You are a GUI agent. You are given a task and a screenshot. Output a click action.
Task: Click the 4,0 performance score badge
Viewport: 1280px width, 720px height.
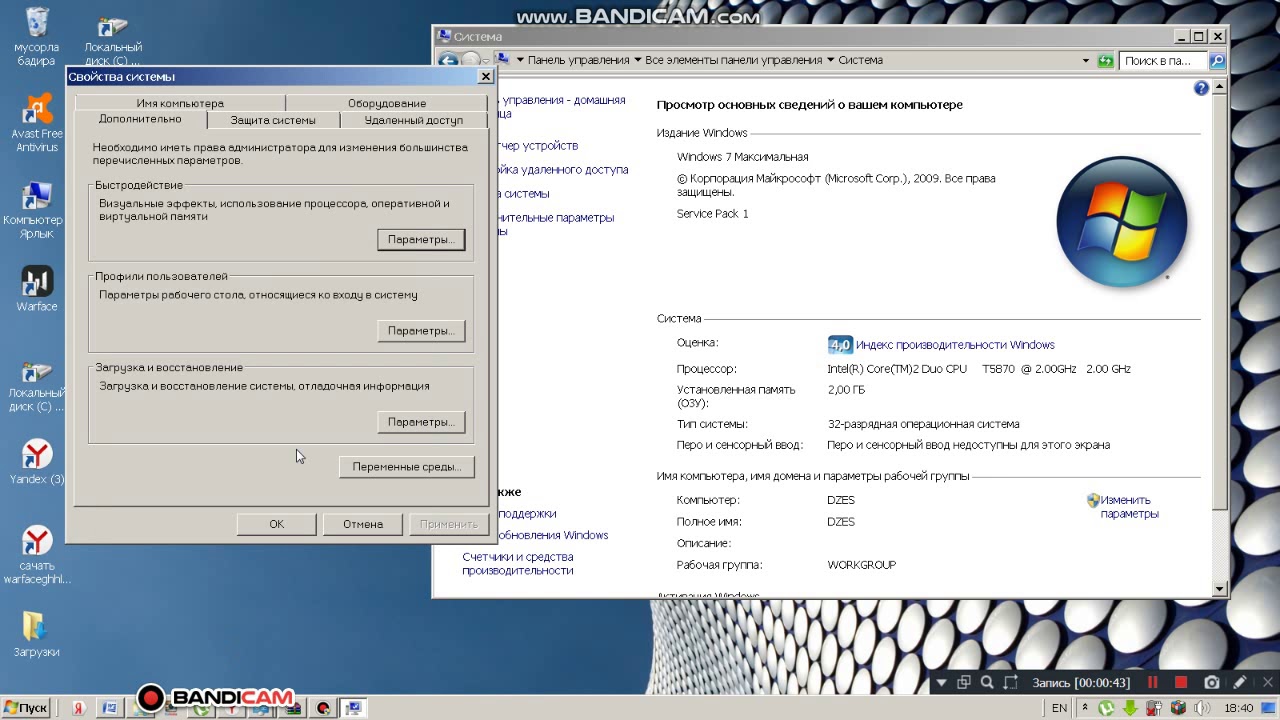tap(840, 345)
